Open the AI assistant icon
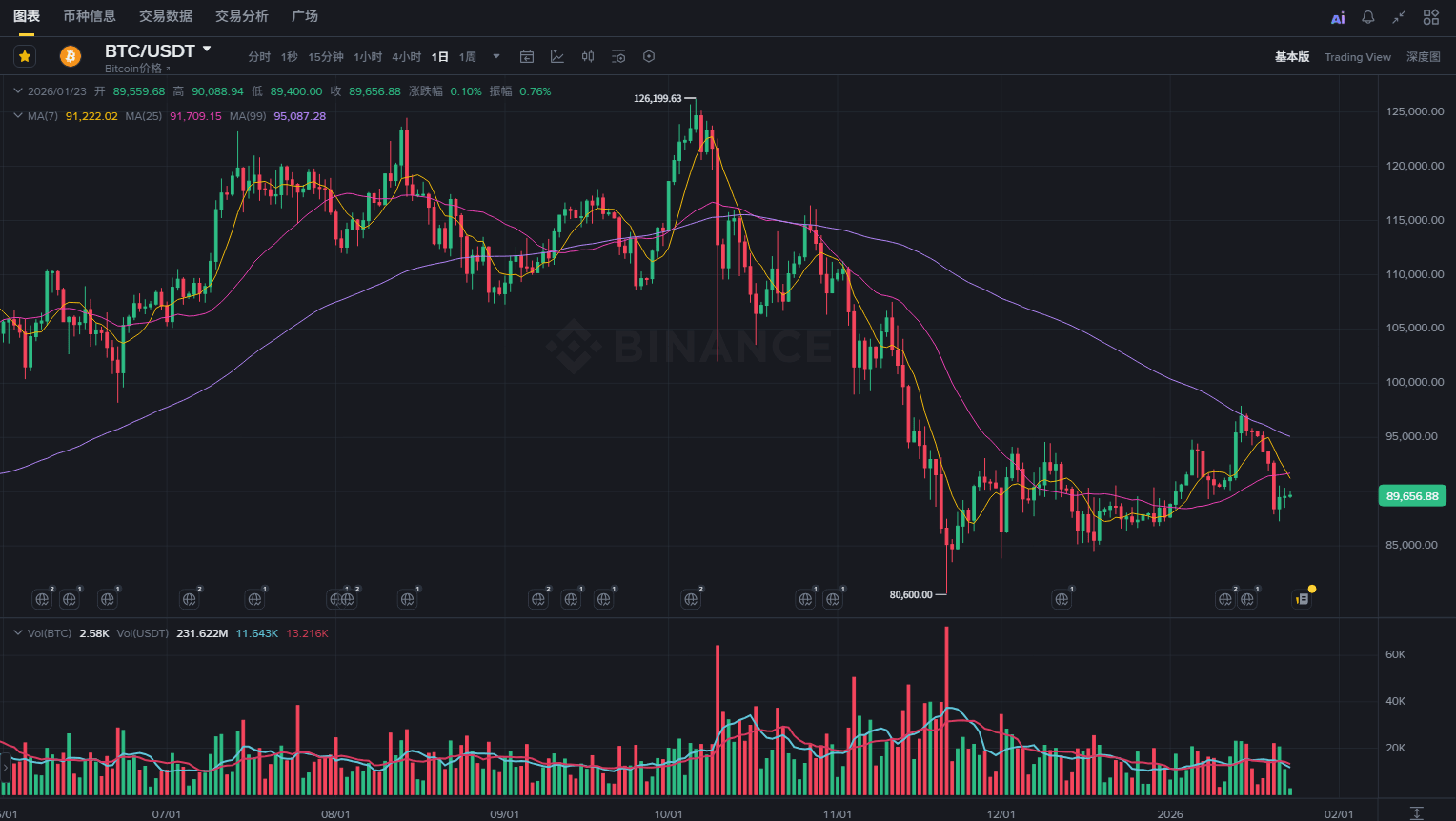 pos(1338,17)
